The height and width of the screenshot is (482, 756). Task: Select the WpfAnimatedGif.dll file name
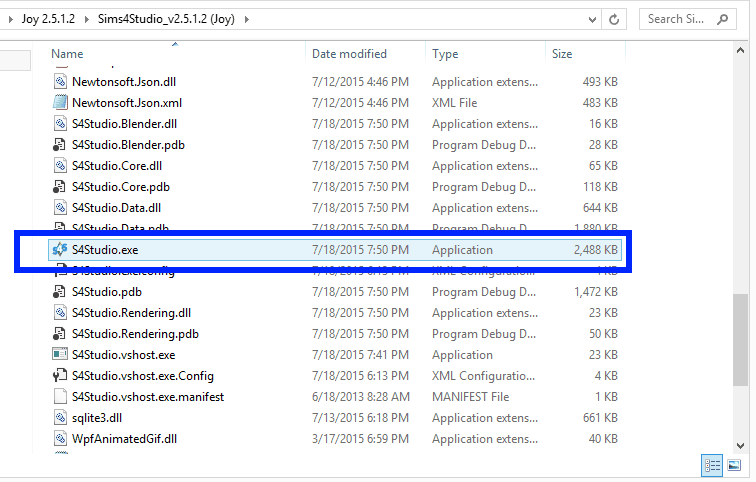(124, 439)
